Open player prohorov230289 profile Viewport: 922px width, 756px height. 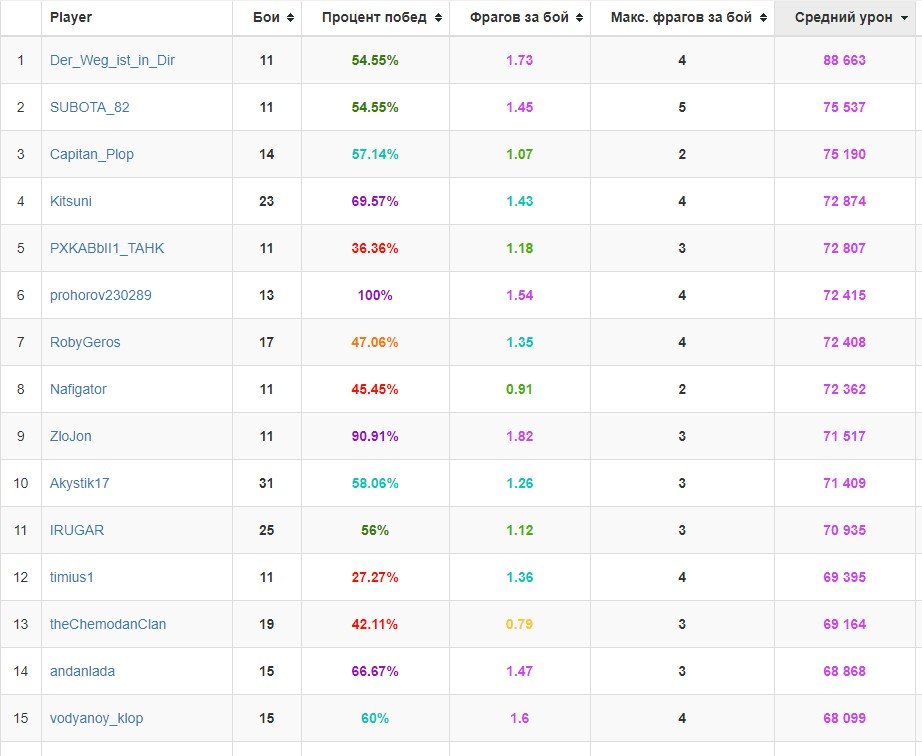101,296
